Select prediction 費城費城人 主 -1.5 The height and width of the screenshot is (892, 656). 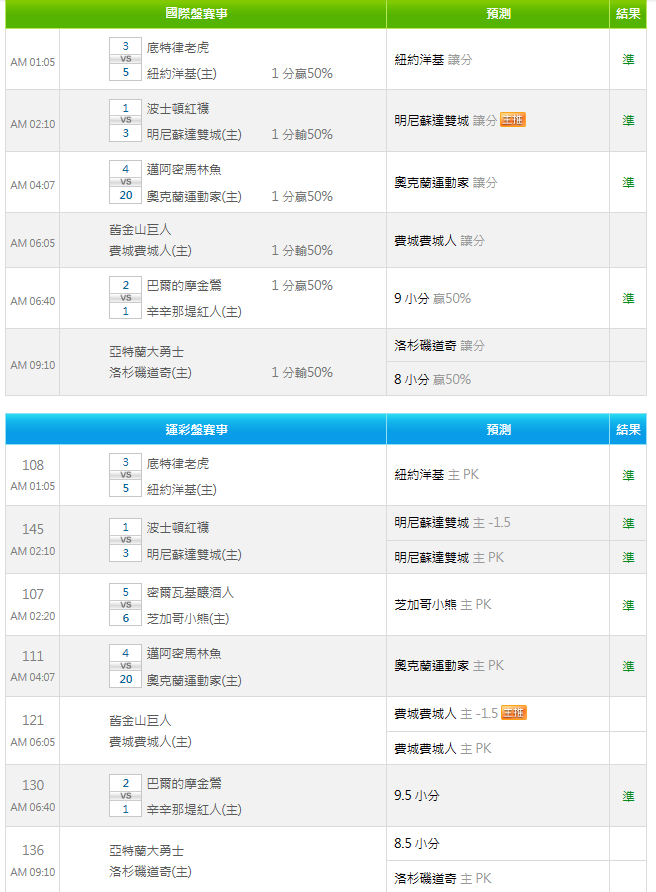point(446,713)
